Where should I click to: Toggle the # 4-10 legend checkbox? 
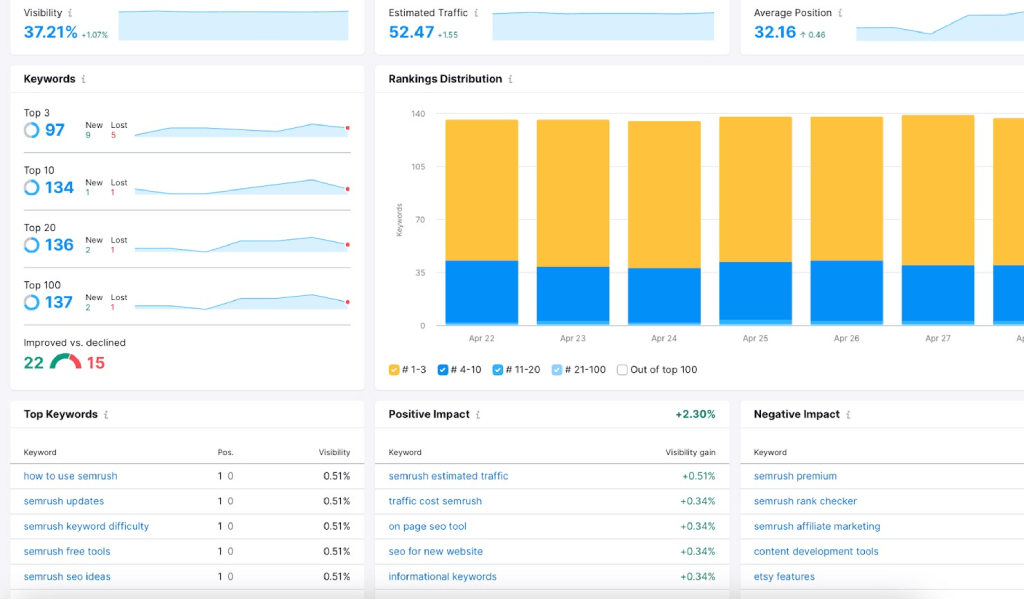coord(443,370)
